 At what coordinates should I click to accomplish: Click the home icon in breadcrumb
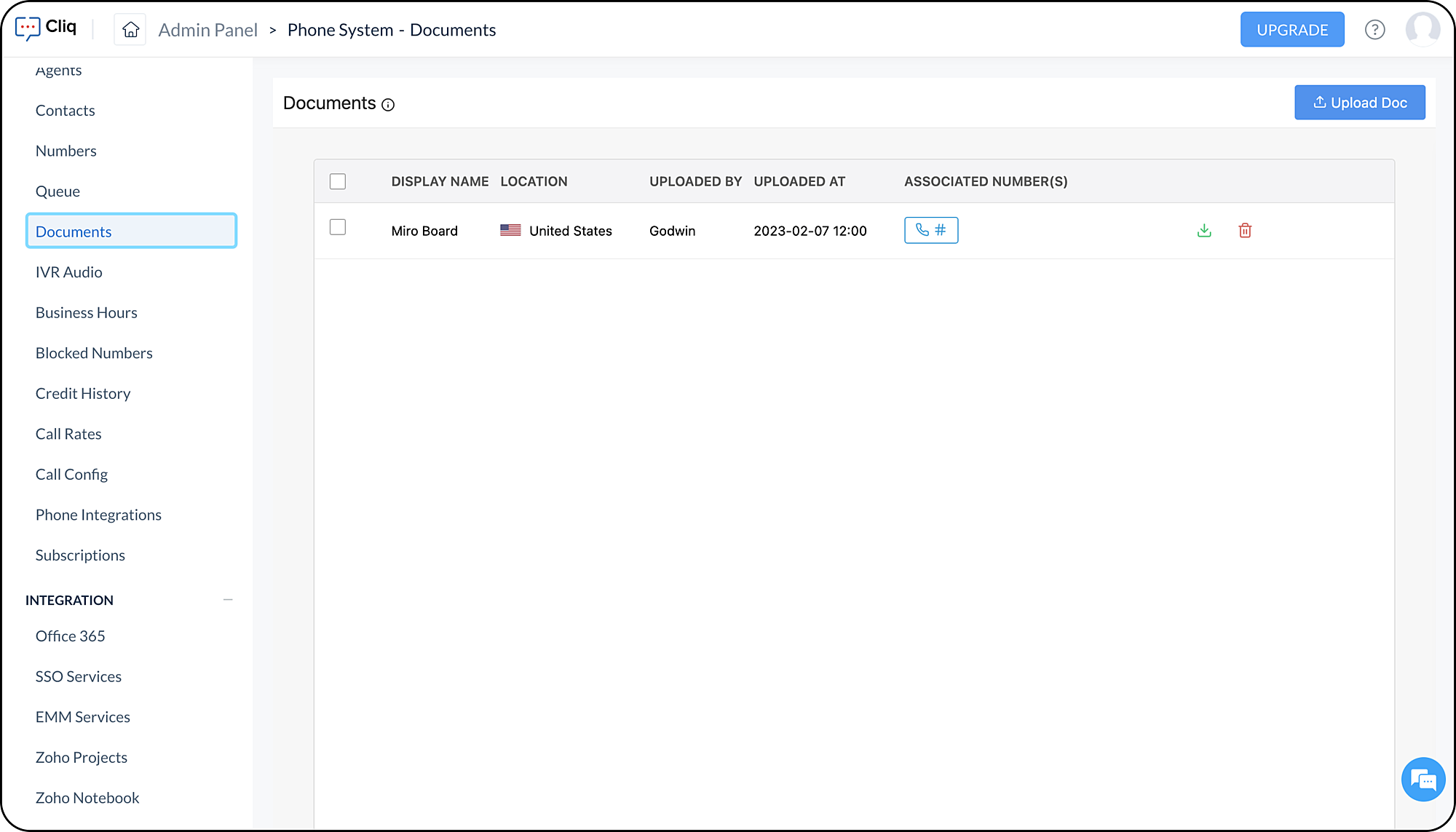[x=130, y=30]
